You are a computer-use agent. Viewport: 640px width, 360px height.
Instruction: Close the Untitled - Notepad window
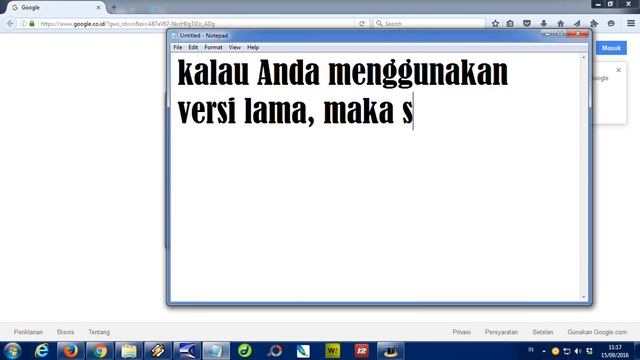(x=578, y=34)
